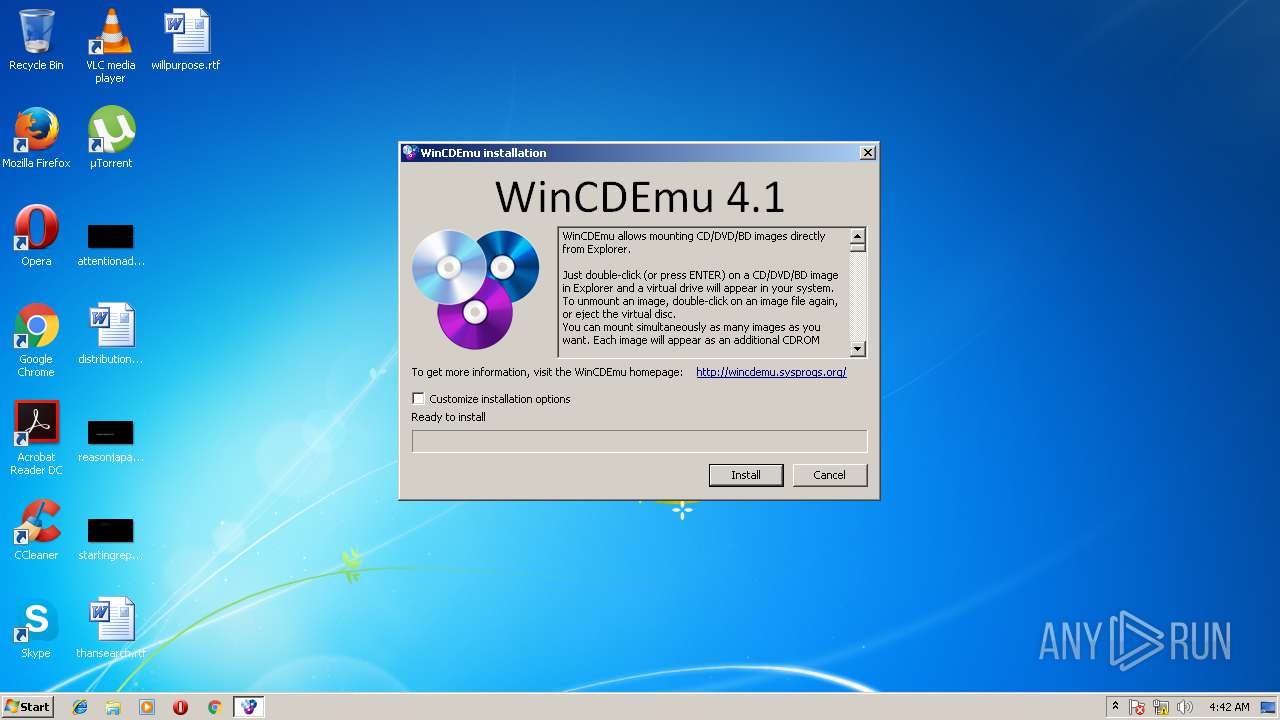
Task: Select Mozilla Firefox desktop shortcut
Action: 36,138
